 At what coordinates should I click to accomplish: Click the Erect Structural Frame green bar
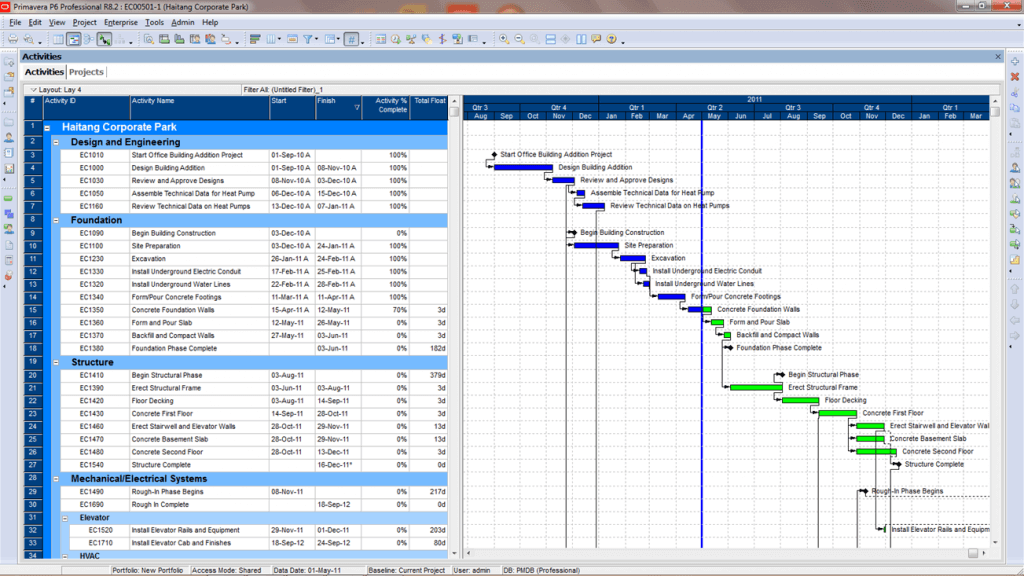[x=756, y=388]
